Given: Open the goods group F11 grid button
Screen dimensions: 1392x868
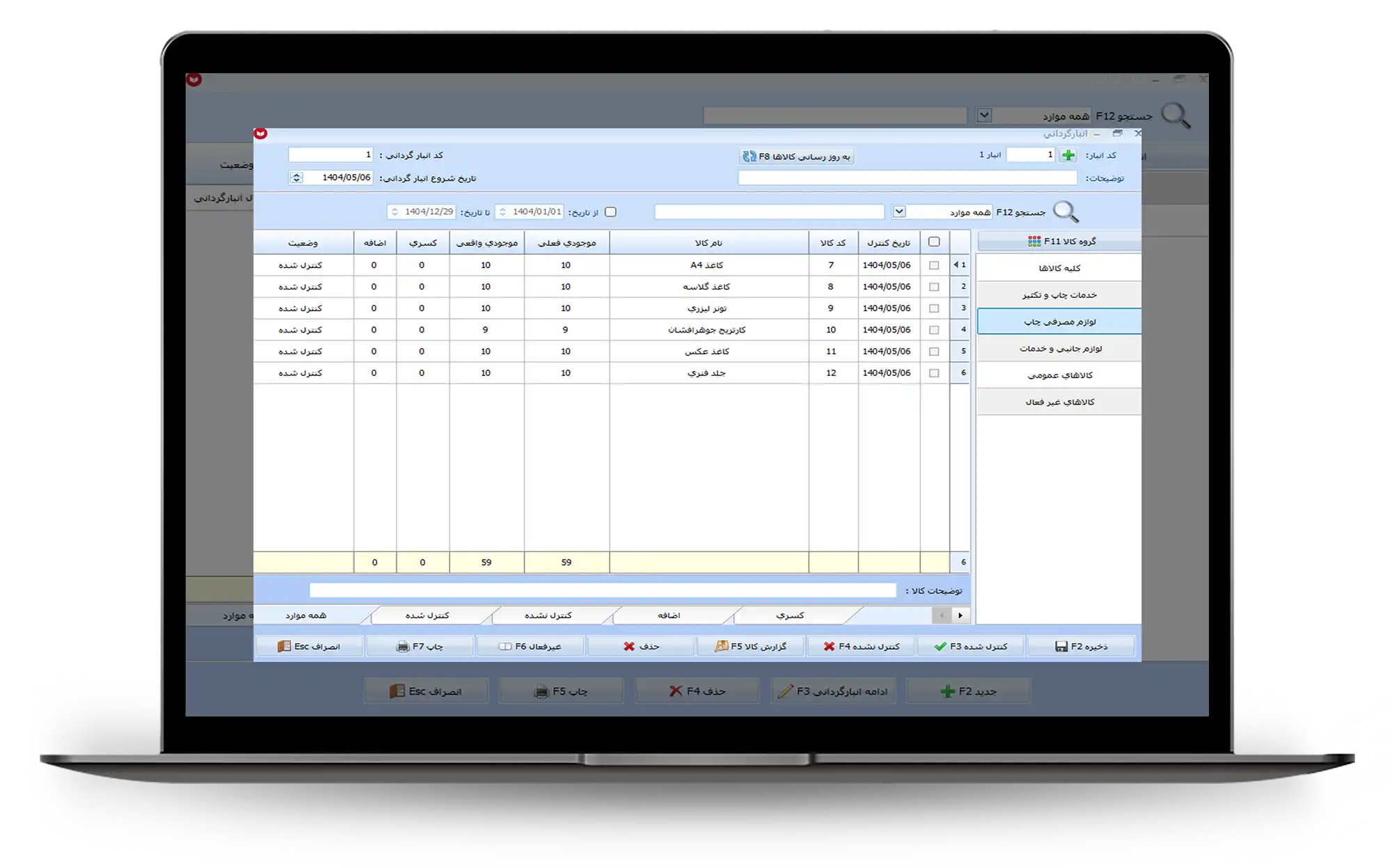Looking at the screenshot, I should click(1059, 242).
